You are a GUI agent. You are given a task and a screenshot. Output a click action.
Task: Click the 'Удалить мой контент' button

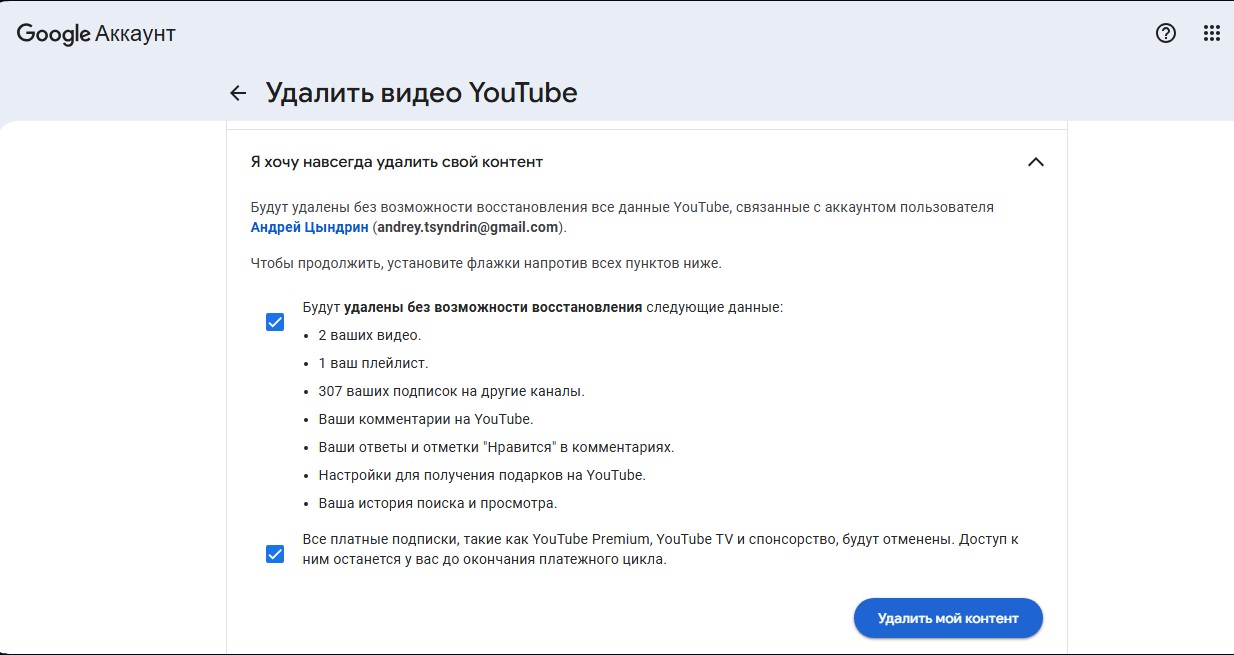(x=948, y=618)
